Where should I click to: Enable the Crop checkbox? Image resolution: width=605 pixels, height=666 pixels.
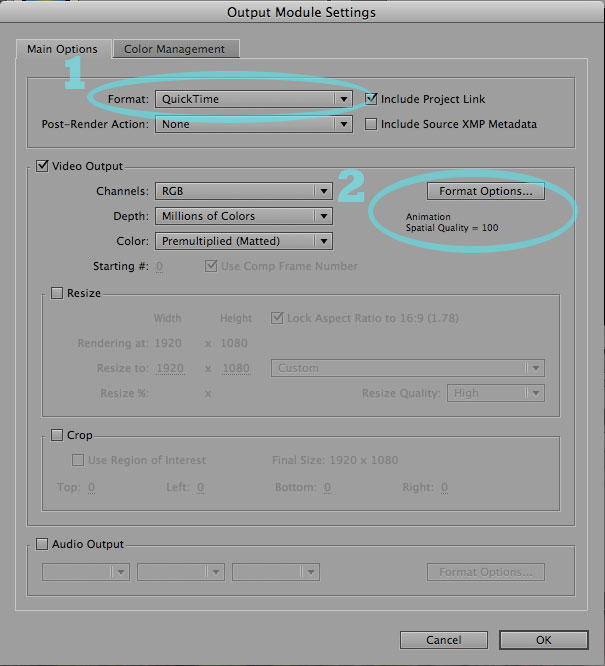[57, 435]
